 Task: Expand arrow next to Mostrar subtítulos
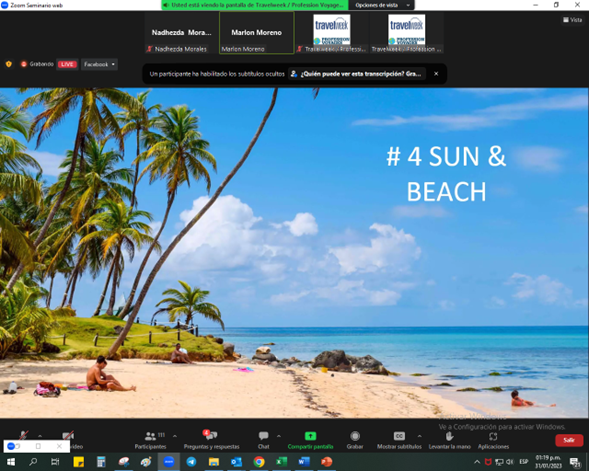419,436
